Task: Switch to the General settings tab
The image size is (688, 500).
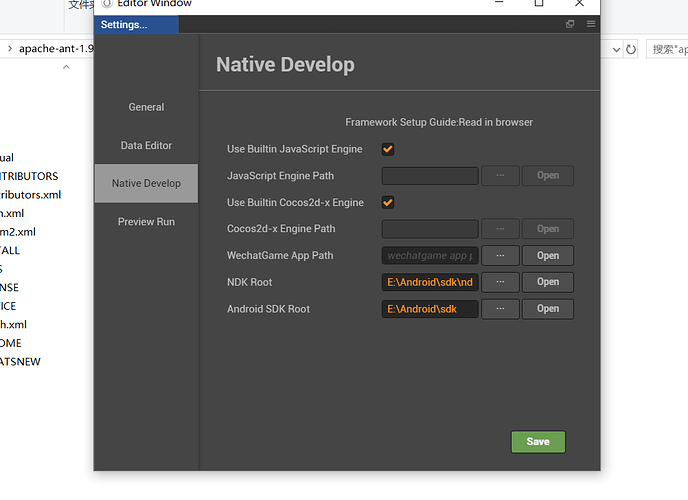Action: [146, 107]
